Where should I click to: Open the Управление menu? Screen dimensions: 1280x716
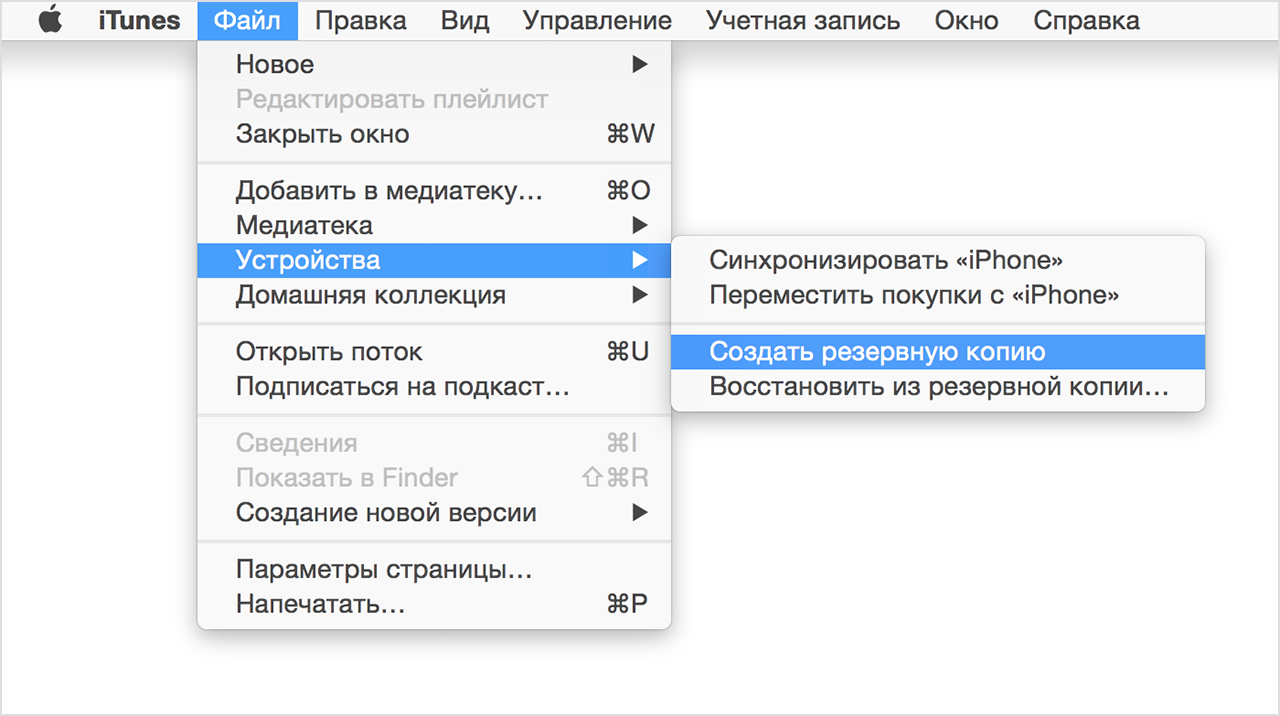click(597, 20)
